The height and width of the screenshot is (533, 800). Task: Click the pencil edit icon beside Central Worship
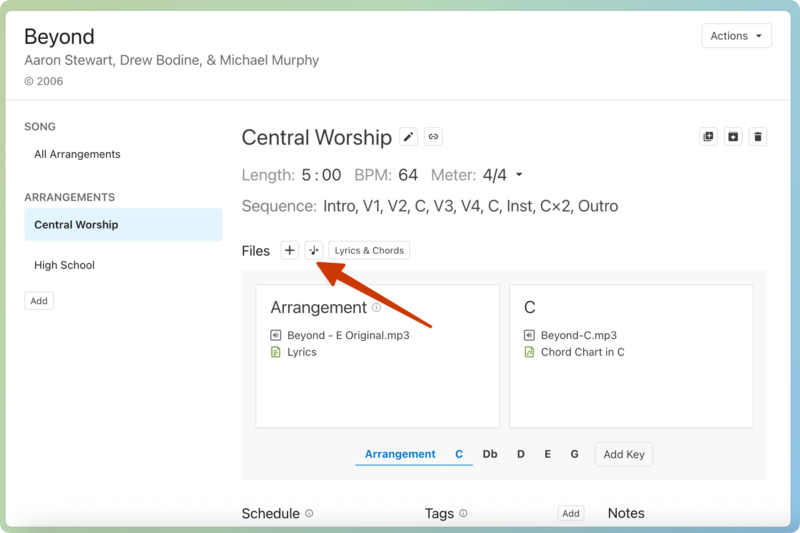[408, 137]
